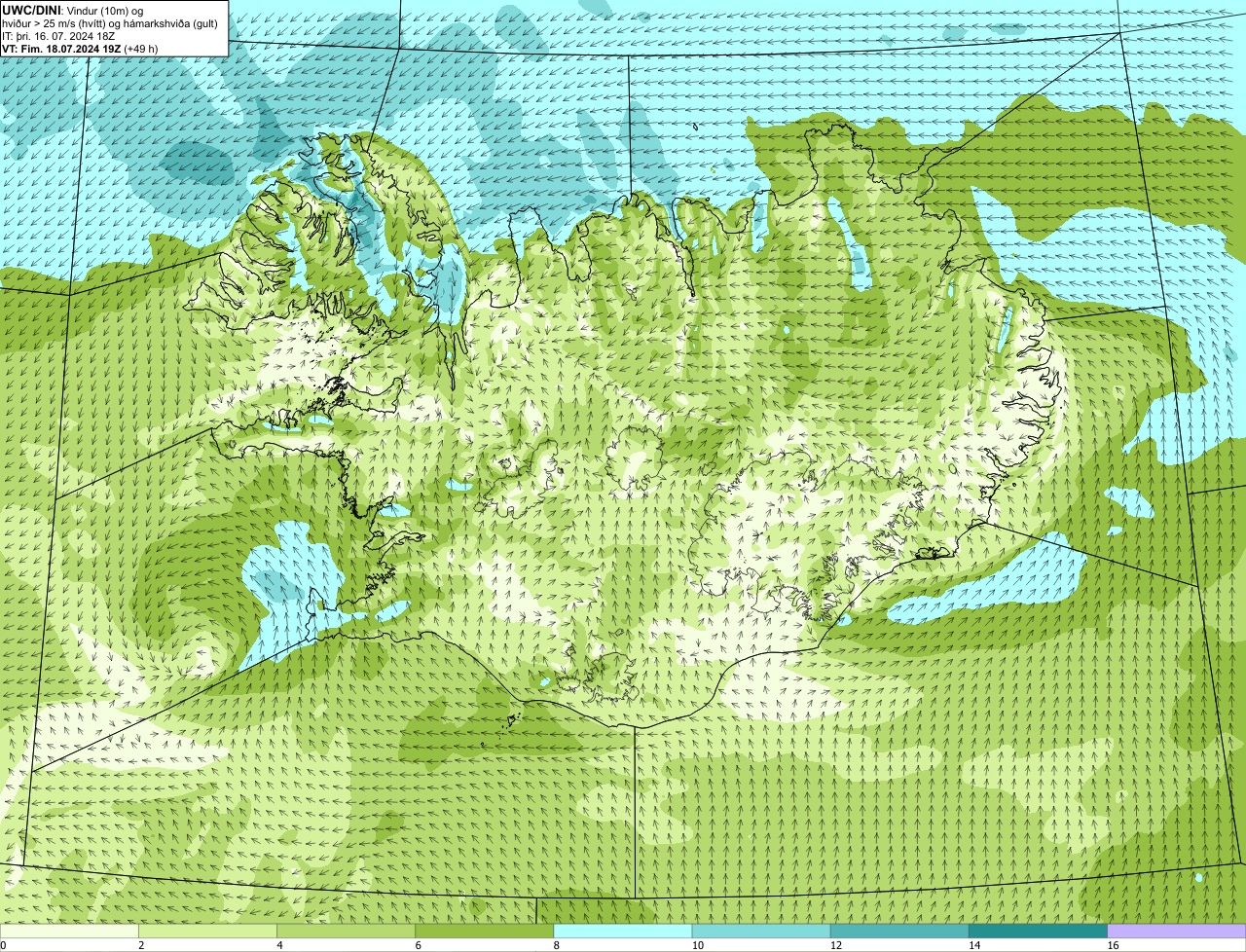The image size is (1246, 952).
Task: Click the 2–4 m/s light green legend swatch
Action: (207, 931)
